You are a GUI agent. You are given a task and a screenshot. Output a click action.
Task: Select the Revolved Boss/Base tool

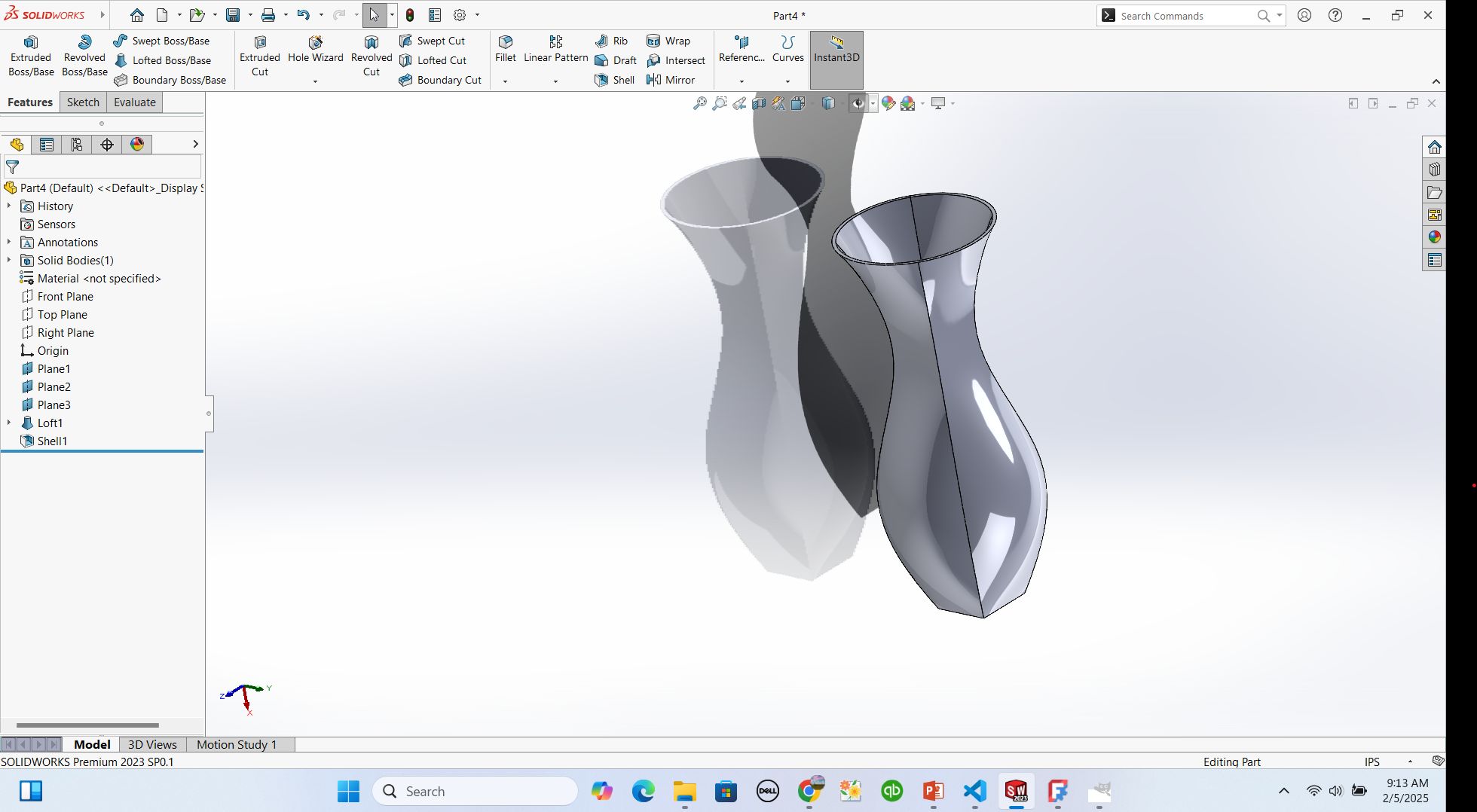84,56
